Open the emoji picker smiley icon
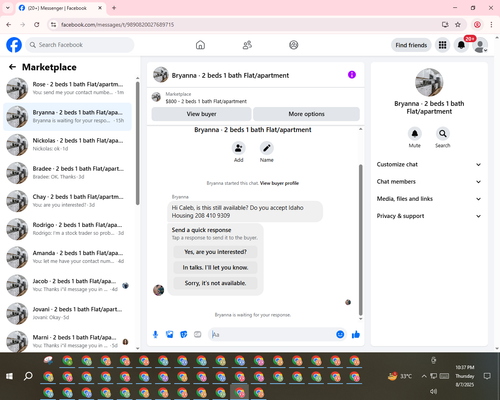The image size is (500, 400). (340, 334)
